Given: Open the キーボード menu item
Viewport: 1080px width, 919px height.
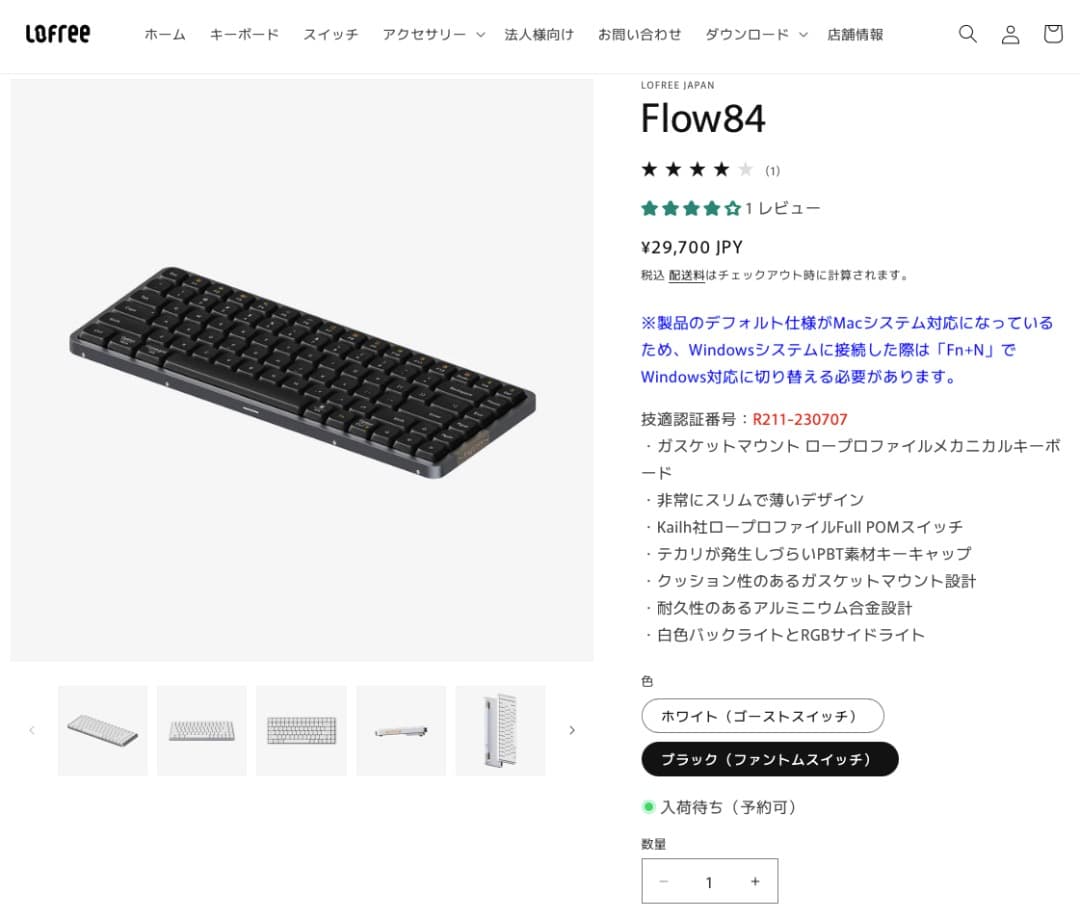Looking at the screenshot, I should click(x=243, y=33).
